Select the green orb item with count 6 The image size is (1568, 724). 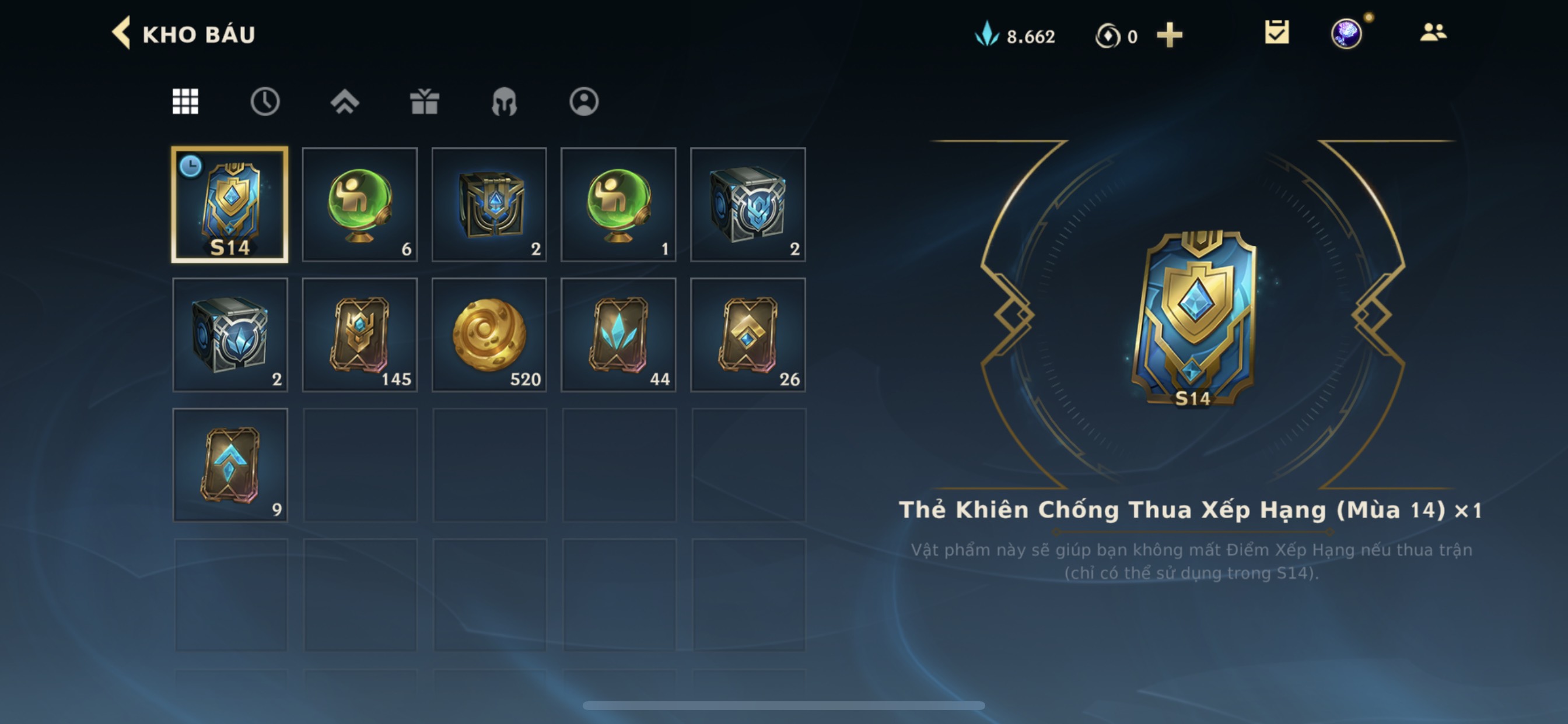(360, 205)
